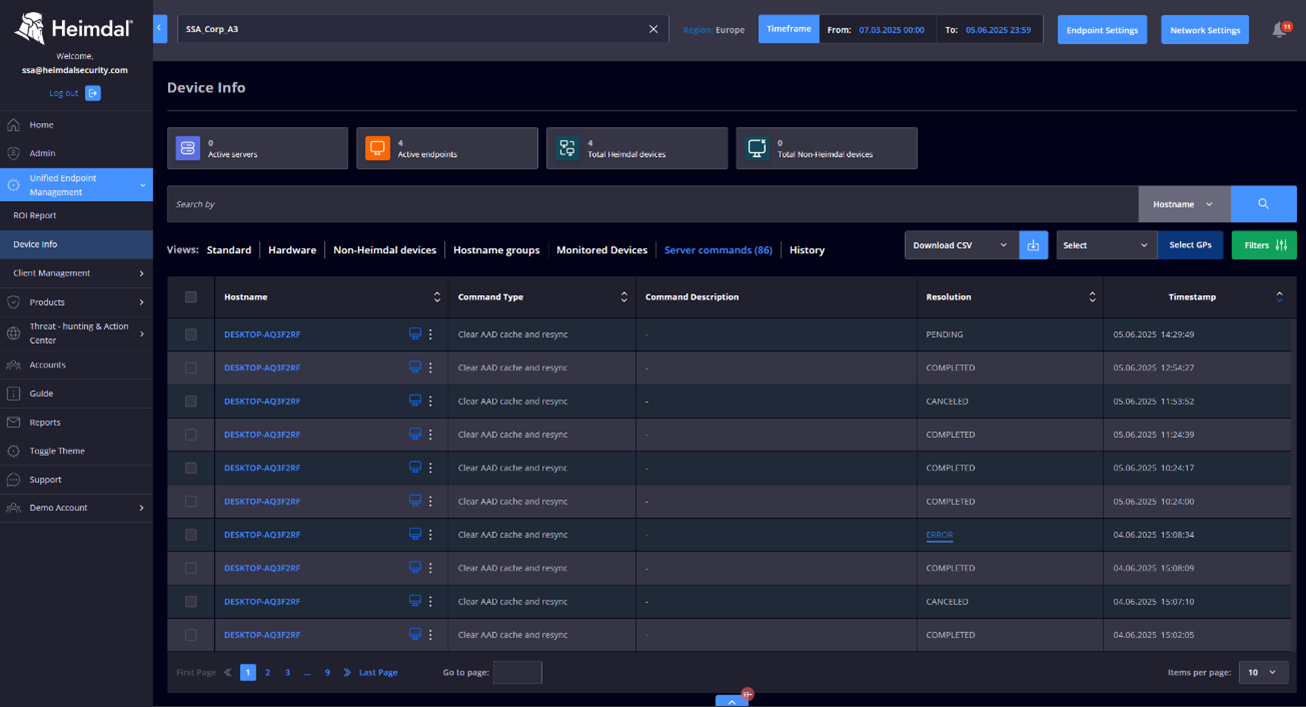Open Network Settings
Screen dimensions: 1306x707
click(1205, 30)
